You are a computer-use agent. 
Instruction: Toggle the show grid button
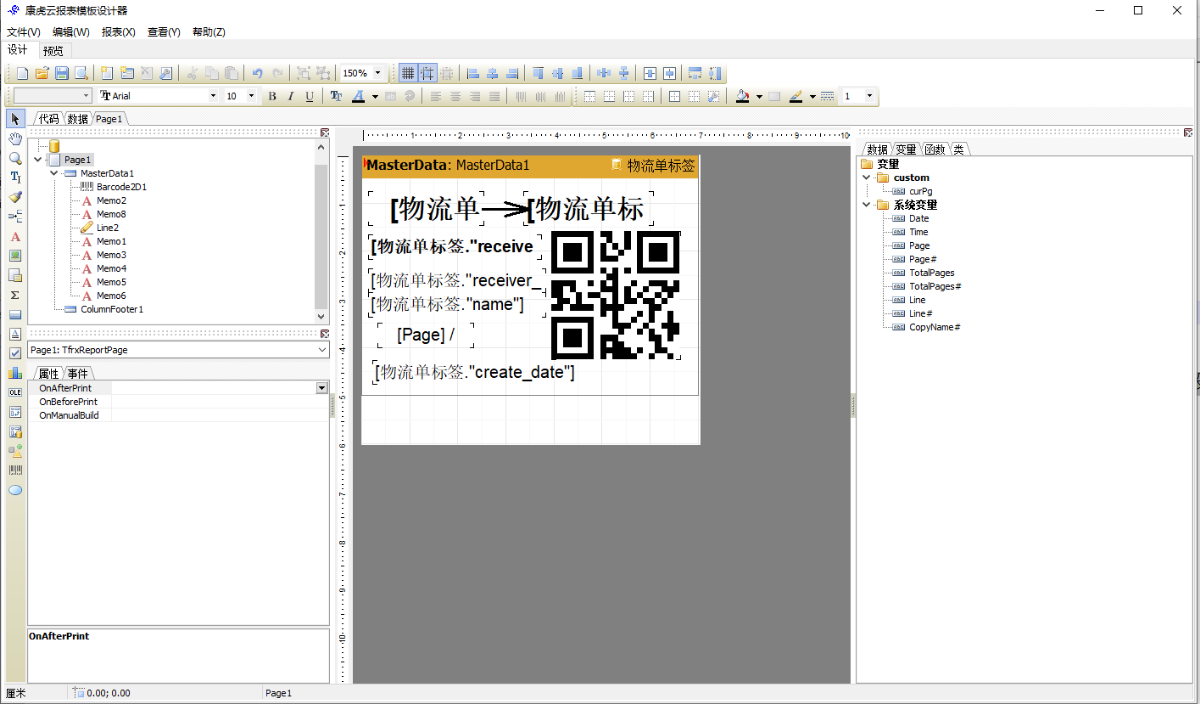click(408, 73)
